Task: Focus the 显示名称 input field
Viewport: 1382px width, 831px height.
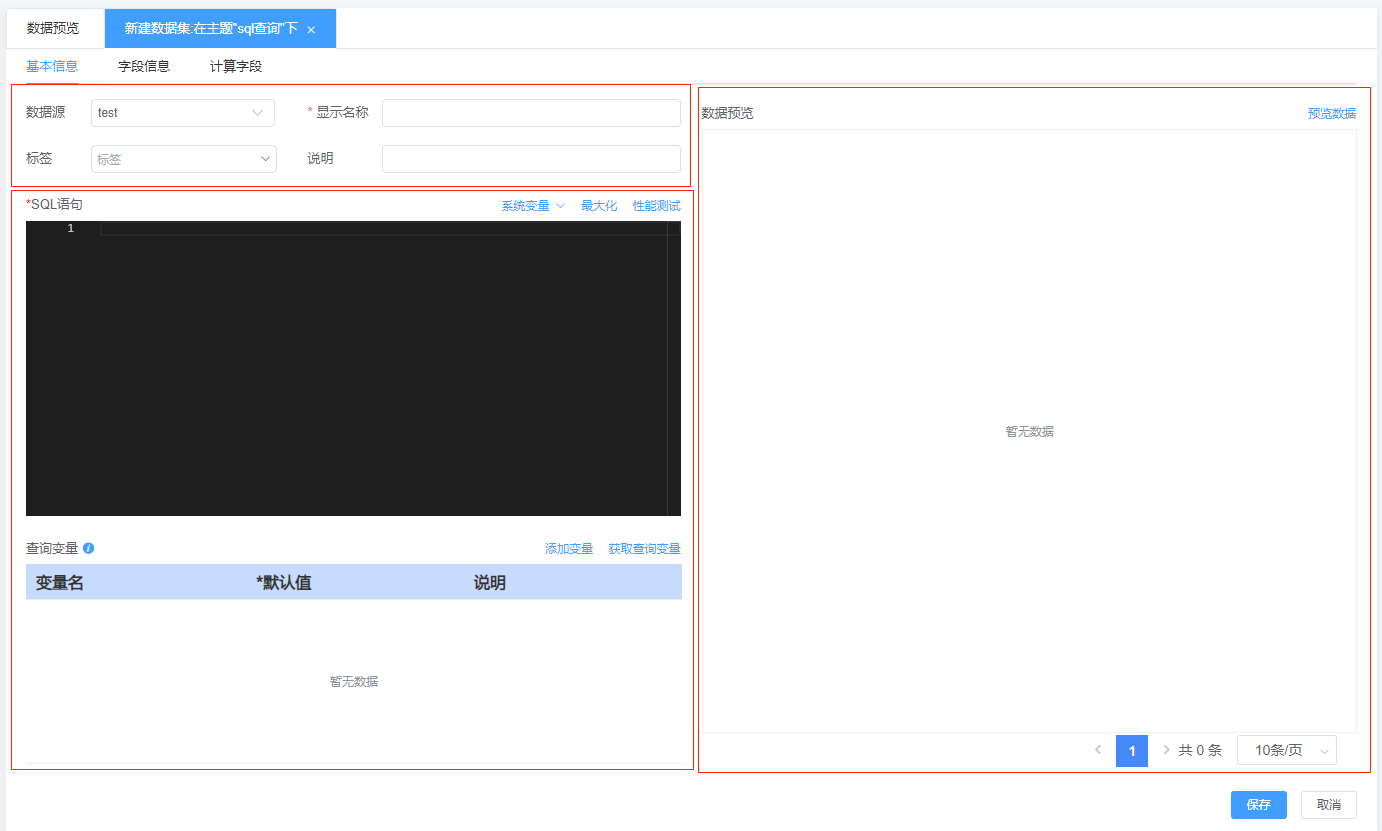Action: (x=531, y=113)
